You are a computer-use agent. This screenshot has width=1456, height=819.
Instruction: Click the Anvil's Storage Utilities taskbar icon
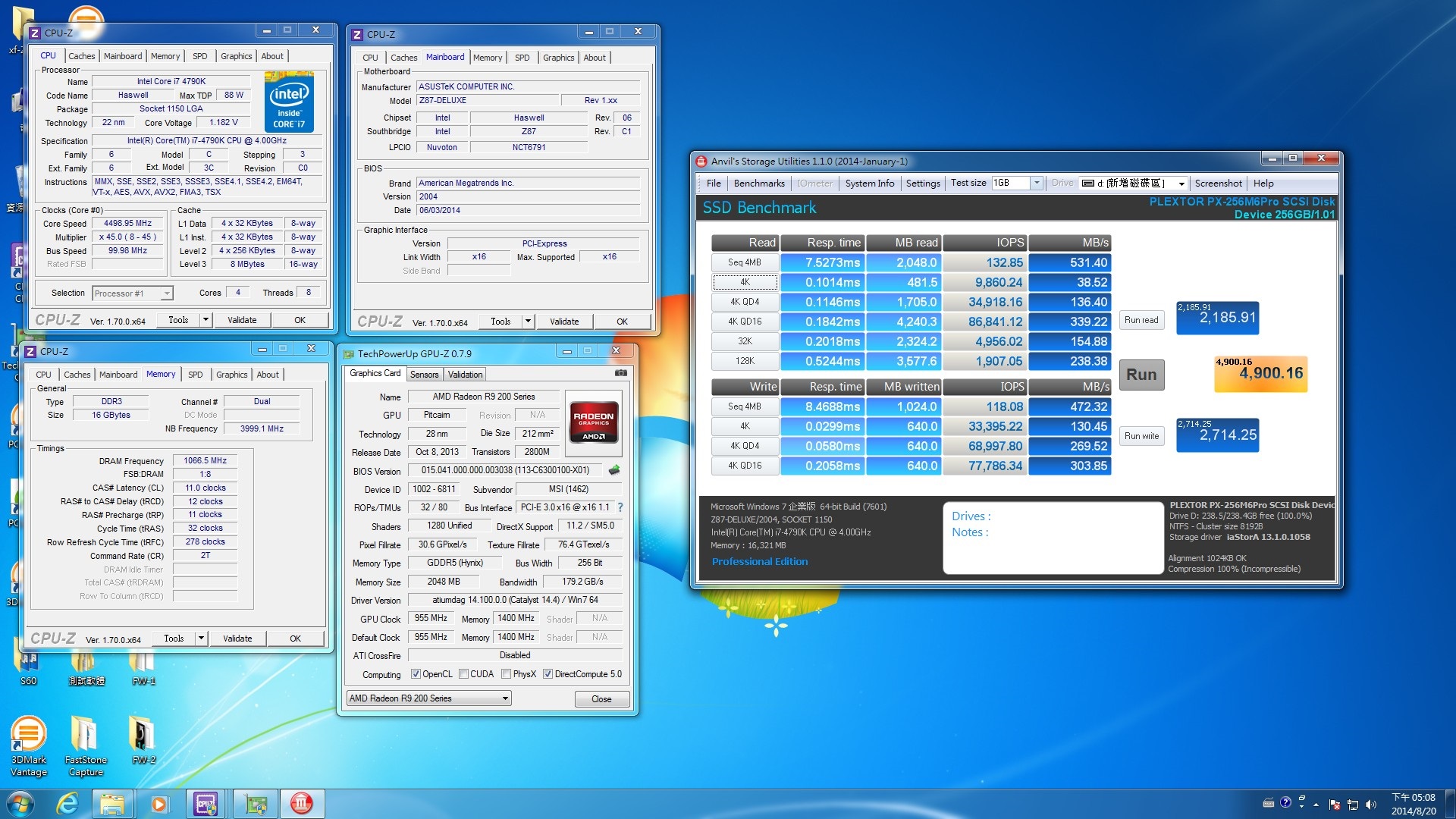(x=302, y=803)
